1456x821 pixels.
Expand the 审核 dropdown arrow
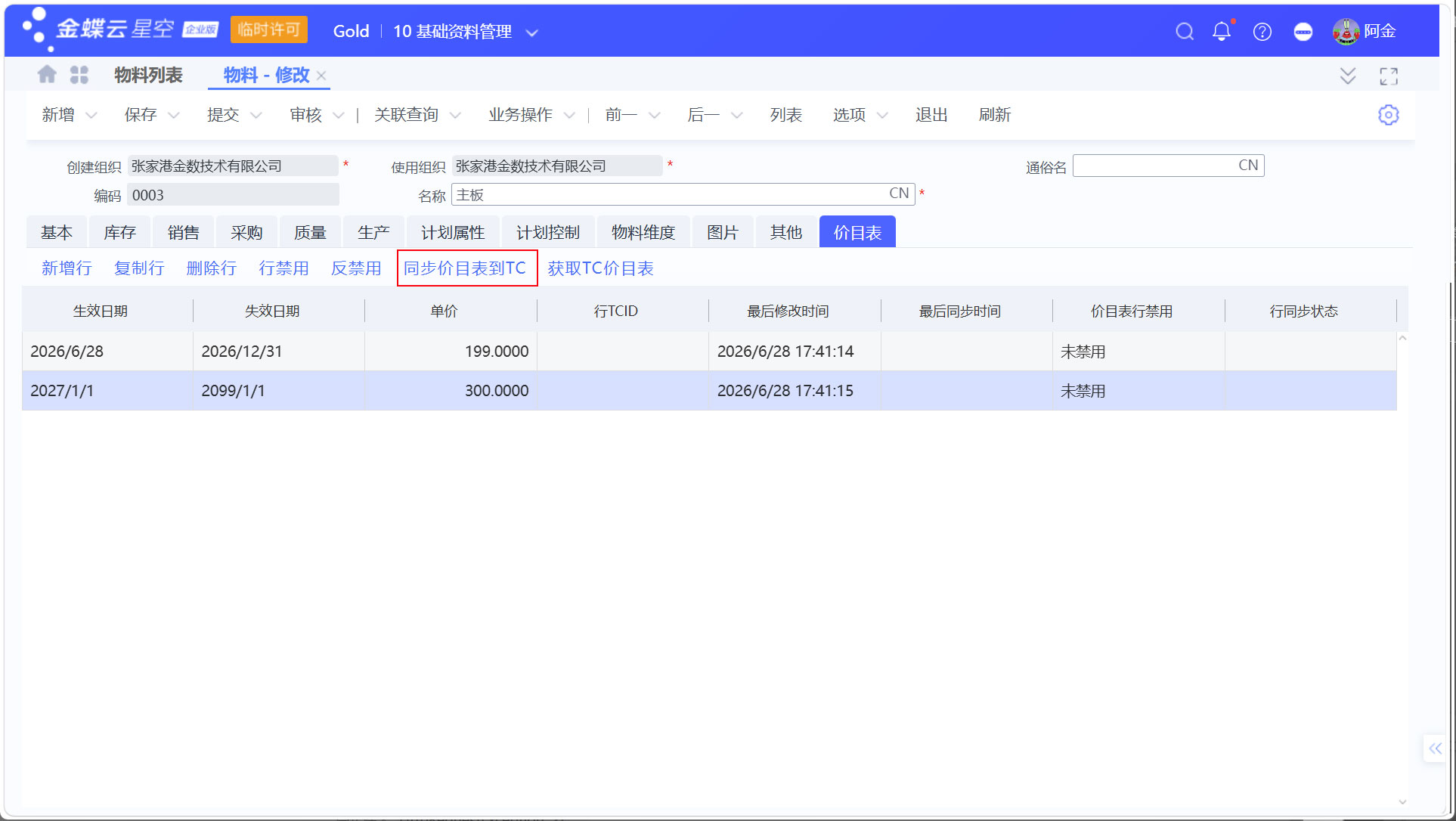pyautogui.click(x=339, y=116)
